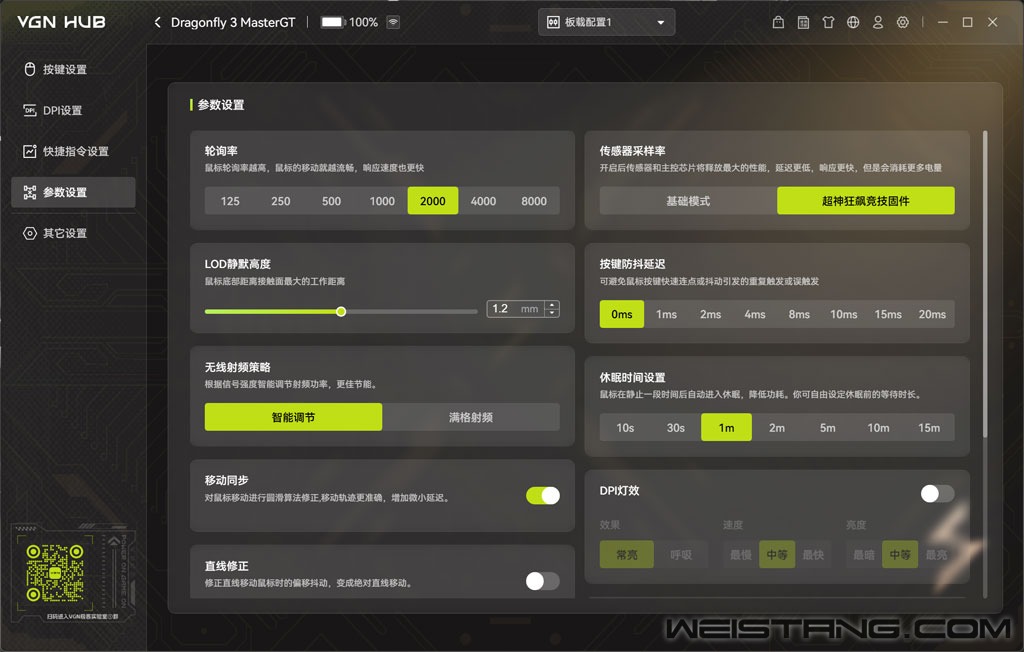Click the DPI icon in the sidebar
Viewport: 1024px width, 652px height.
click(x=29, y=110)
